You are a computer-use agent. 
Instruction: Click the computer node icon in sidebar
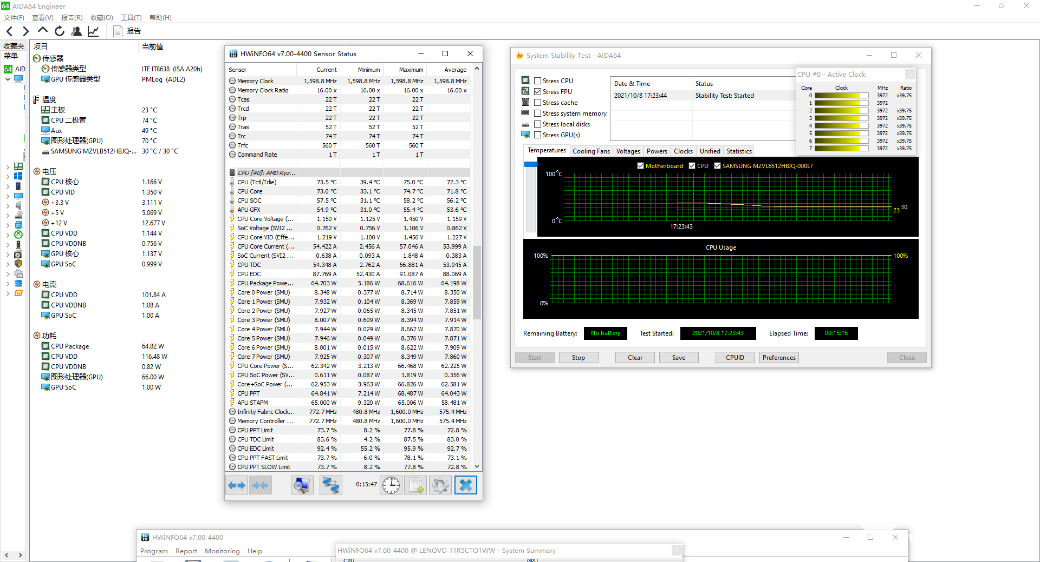[19, 79]
